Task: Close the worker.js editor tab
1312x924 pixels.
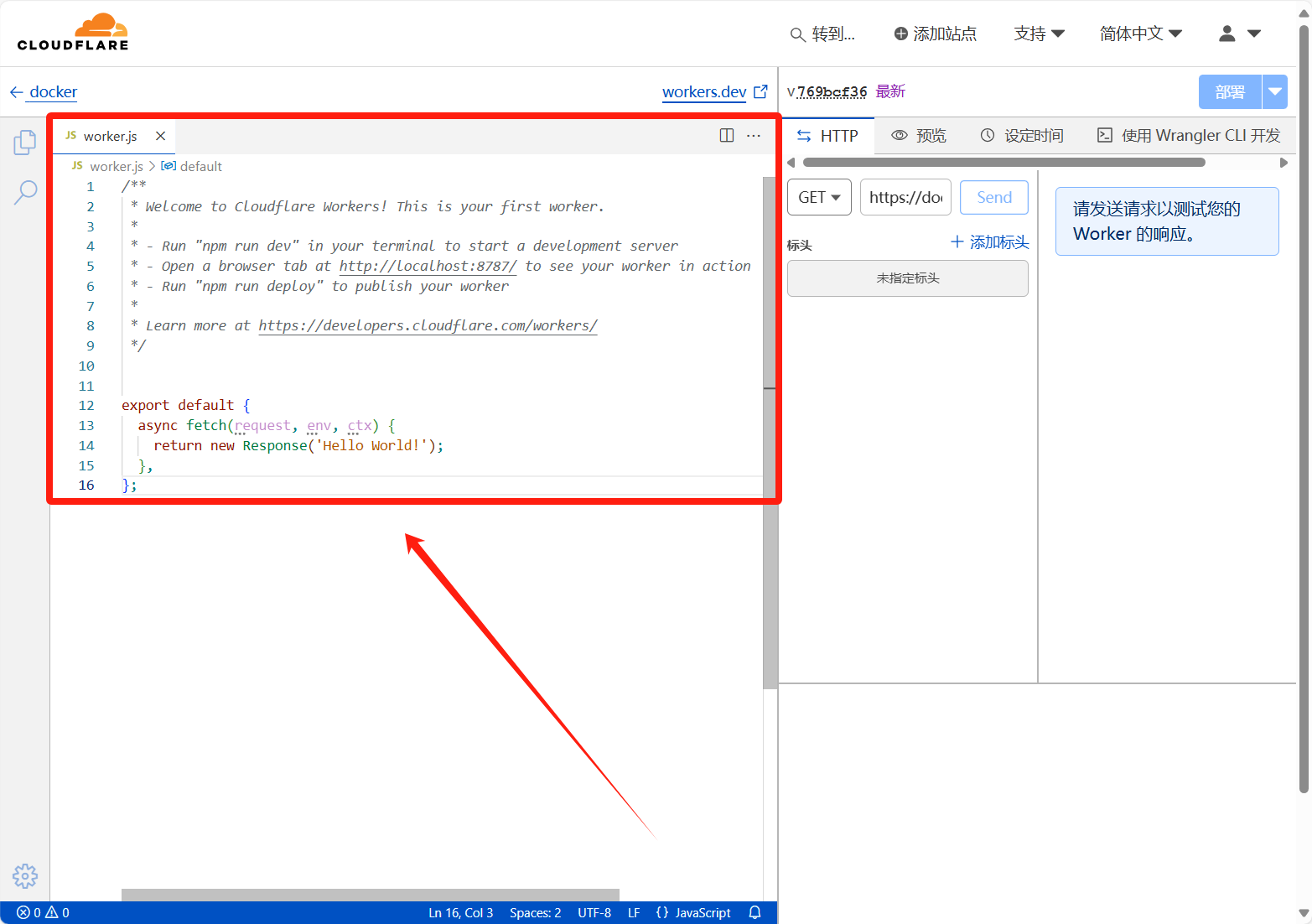Action: coord(160,136)
